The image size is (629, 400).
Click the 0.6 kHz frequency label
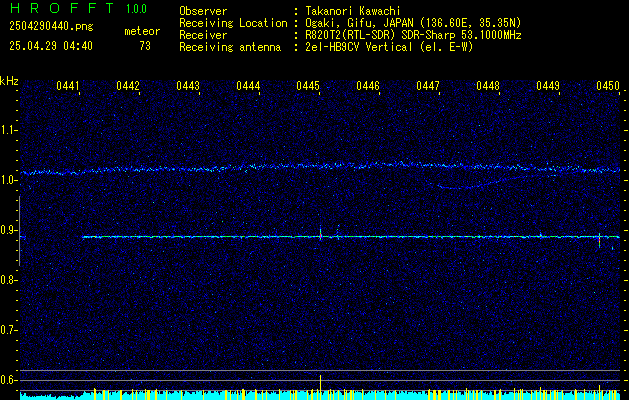10,380
